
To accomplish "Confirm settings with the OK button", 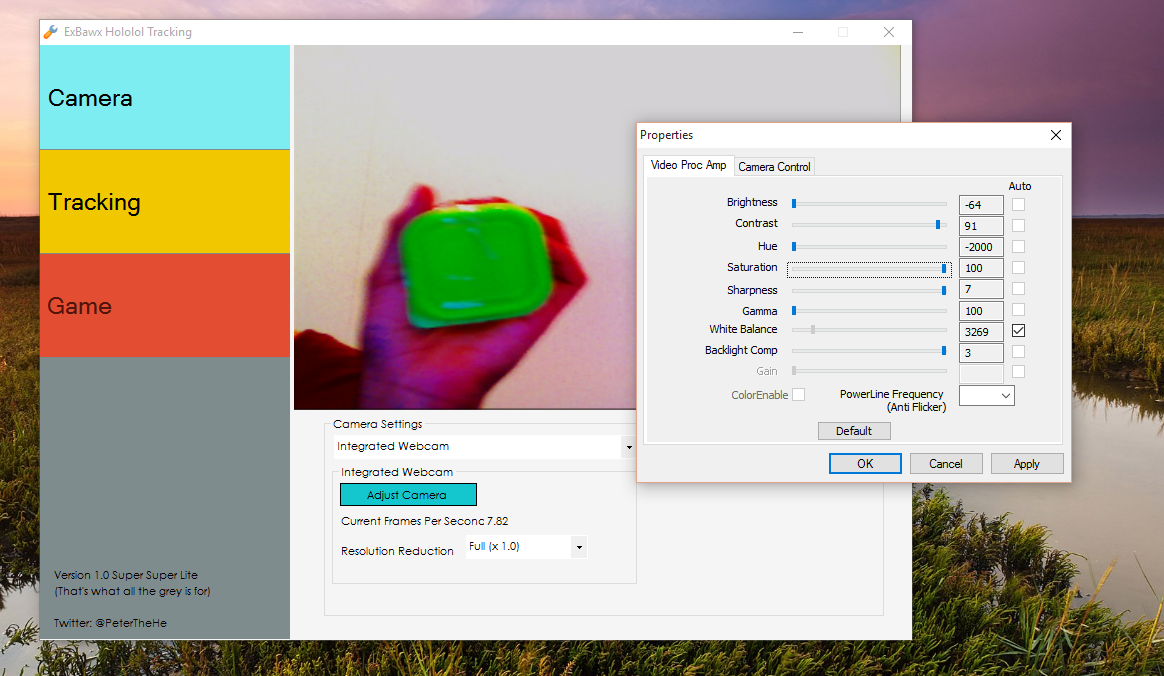I will click(864, 463).
